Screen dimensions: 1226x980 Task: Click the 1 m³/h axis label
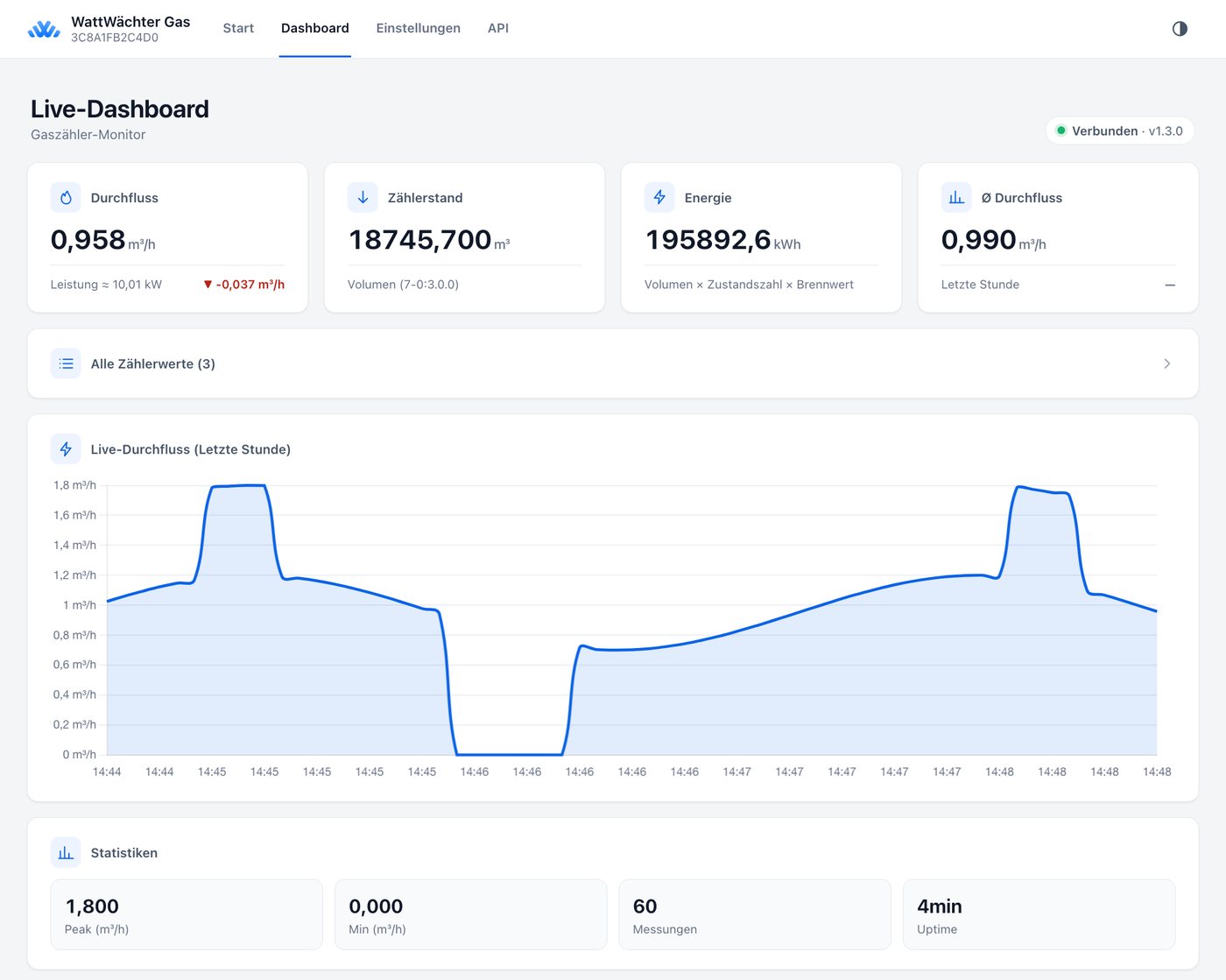pyautogui.click(x=79, y=605)
